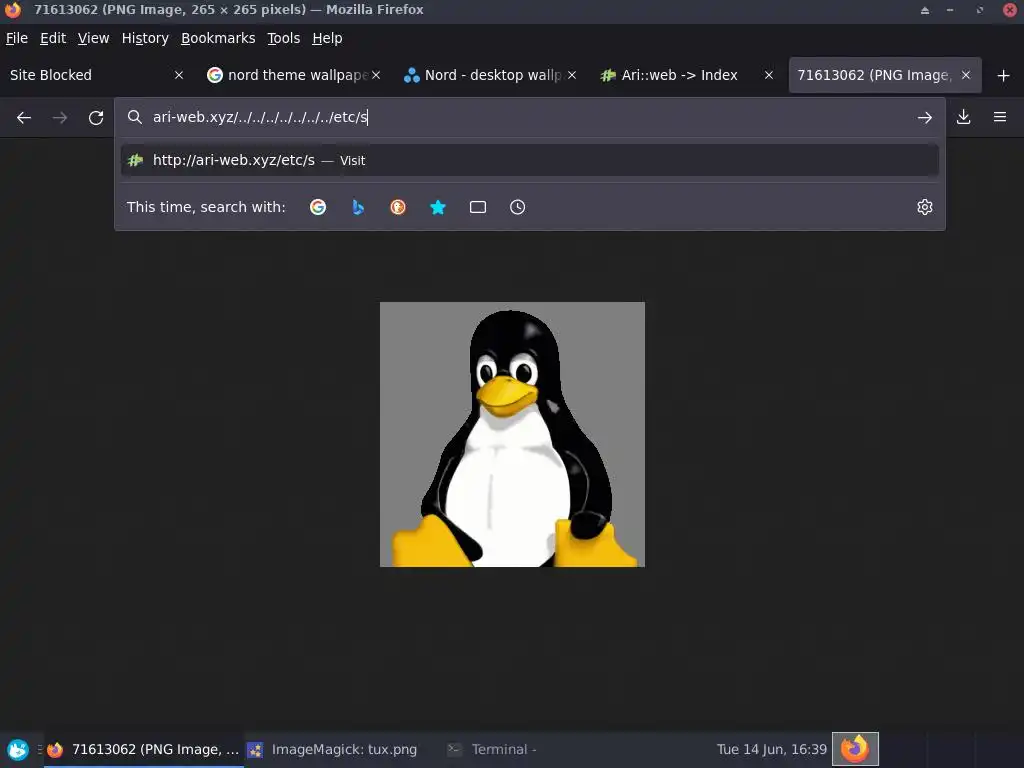
Task: Click the Firefox icon in the system tray
Action: [855, 749]
